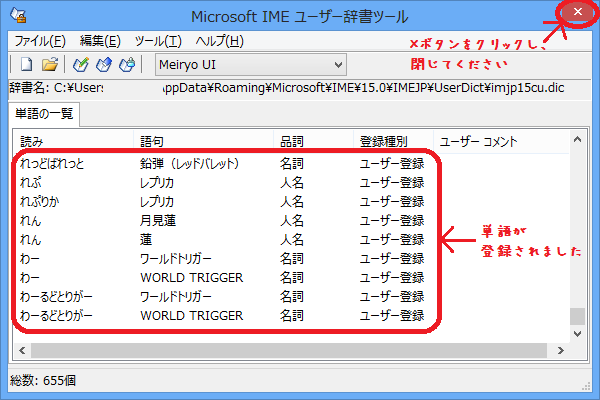Click the register word toolbar icon

81,64
